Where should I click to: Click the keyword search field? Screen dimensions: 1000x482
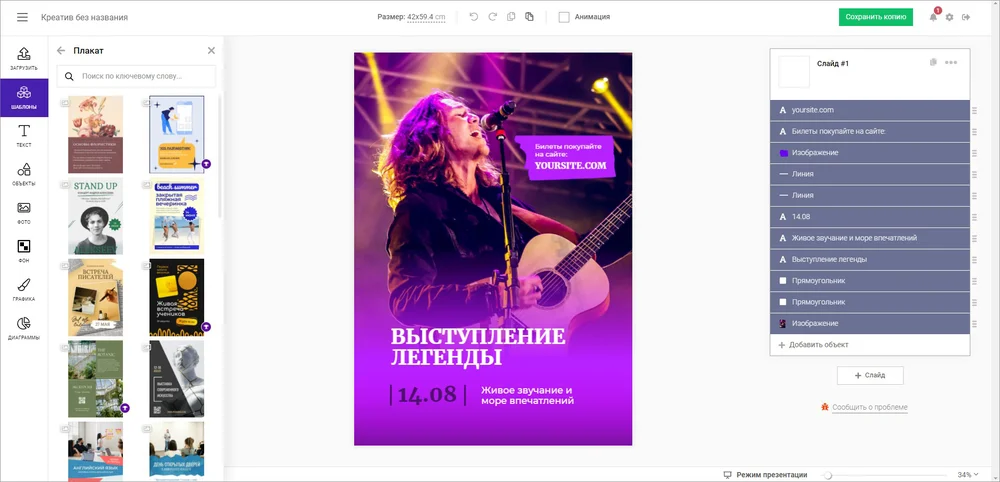pyautogui.click(x=136, y=76)
